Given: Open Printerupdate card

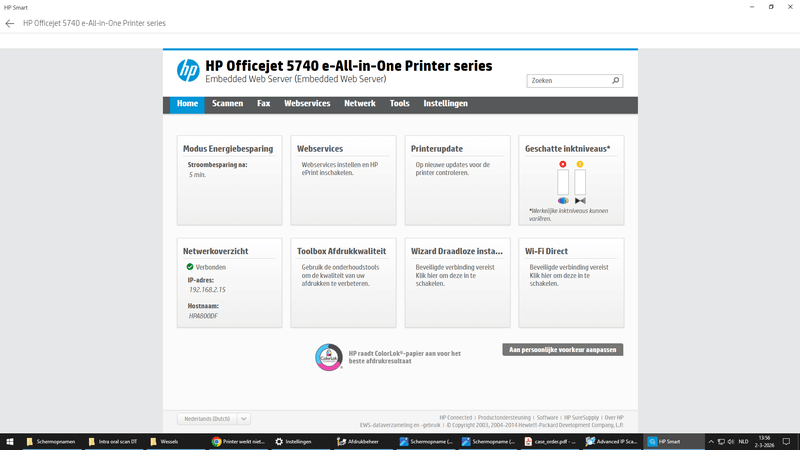Looking at the screenshot, I should 458,180.
